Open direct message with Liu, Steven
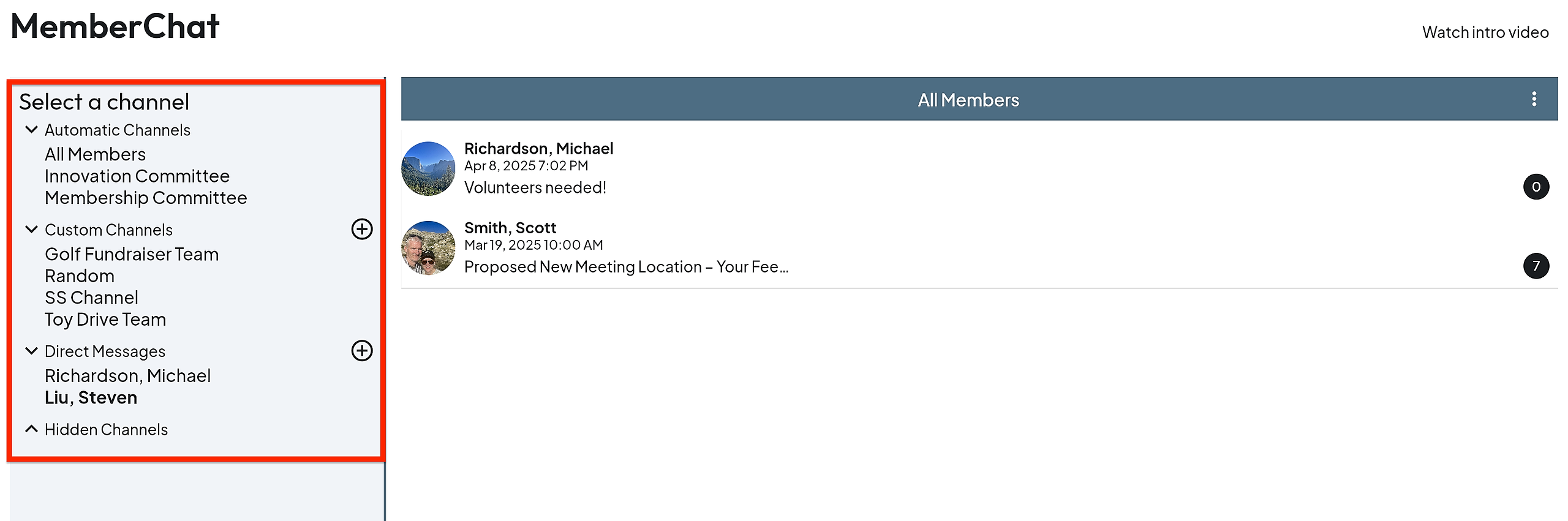 [x=91, y=398]
